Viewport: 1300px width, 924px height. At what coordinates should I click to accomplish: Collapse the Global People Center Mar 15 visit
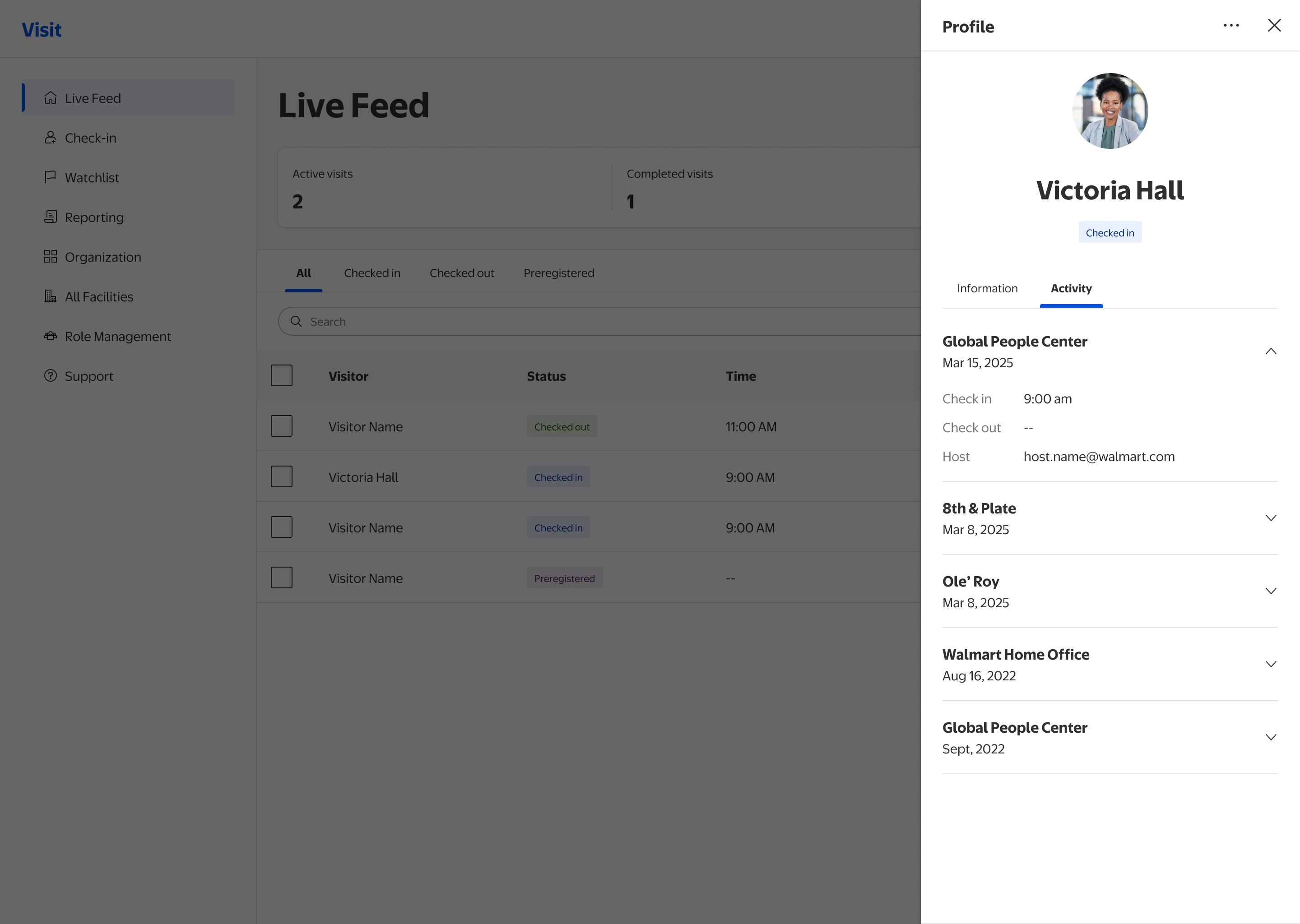click(x=1271, y=351)
